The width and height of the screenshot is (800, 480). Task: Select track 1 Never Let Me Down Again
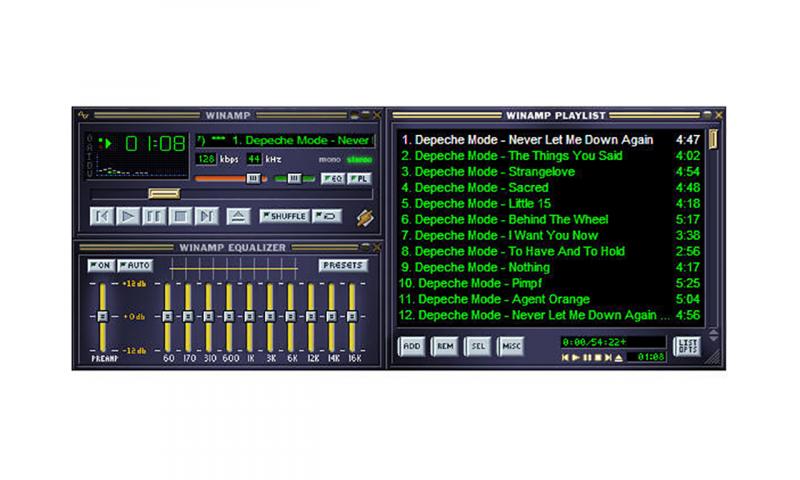click(x=551, y=140)
